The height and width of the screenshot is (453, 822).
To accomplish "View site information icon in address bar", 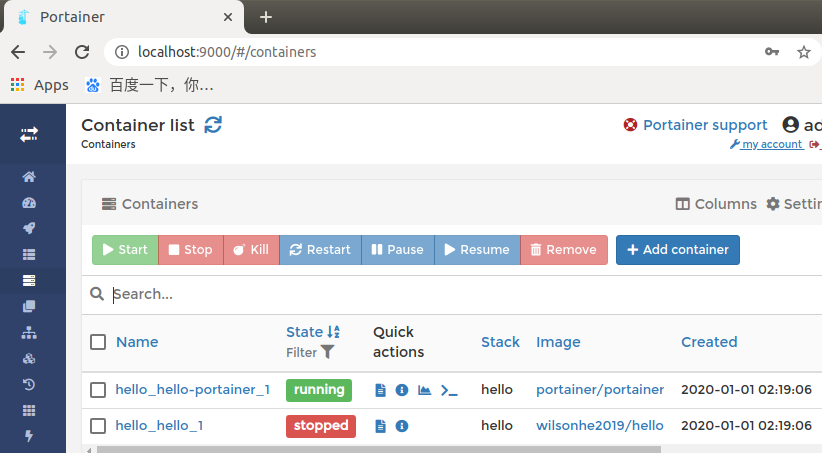I will pyautogui.click(x=122, y=52).
